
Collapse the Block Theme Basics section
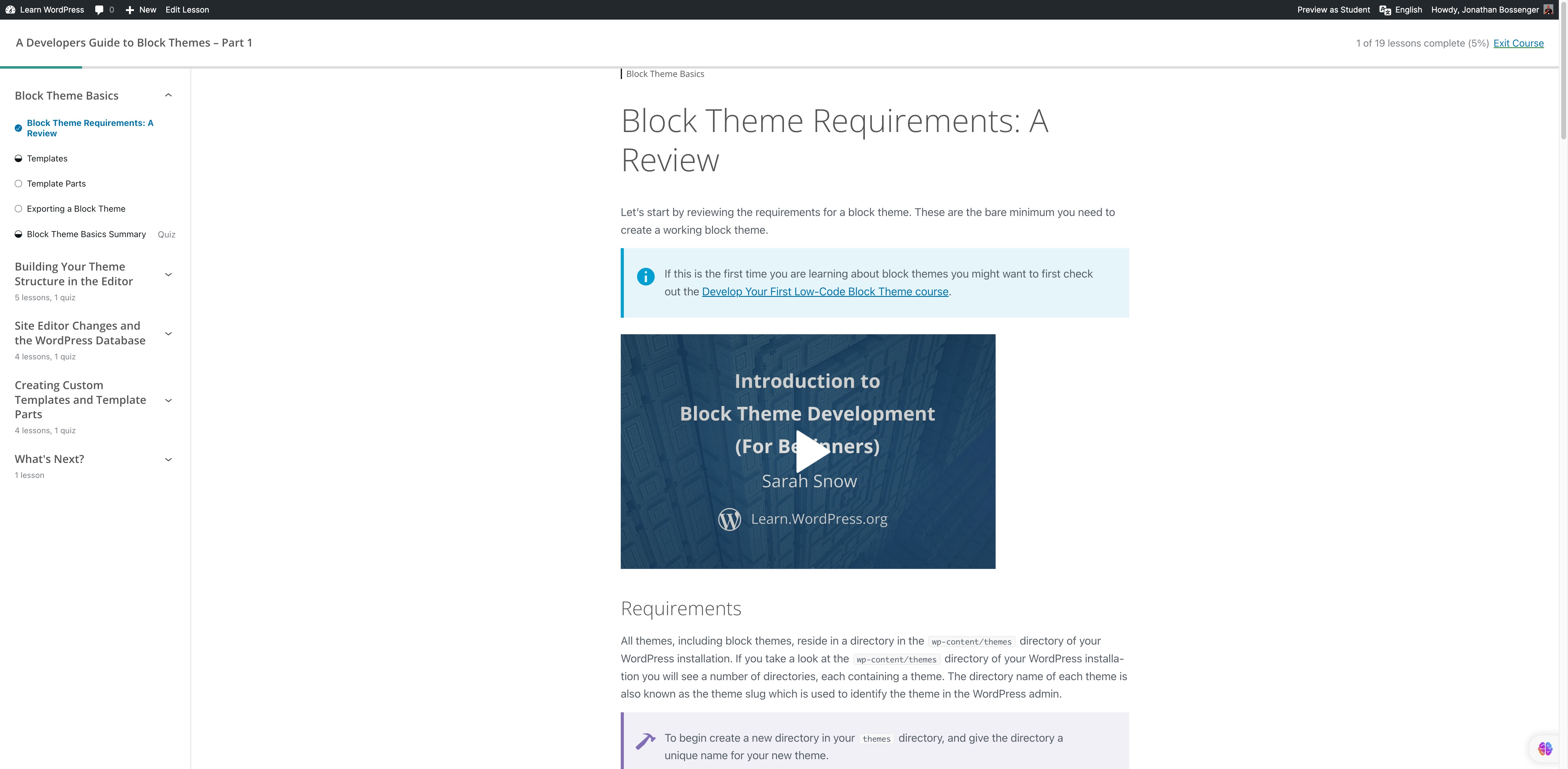(168, 95)
